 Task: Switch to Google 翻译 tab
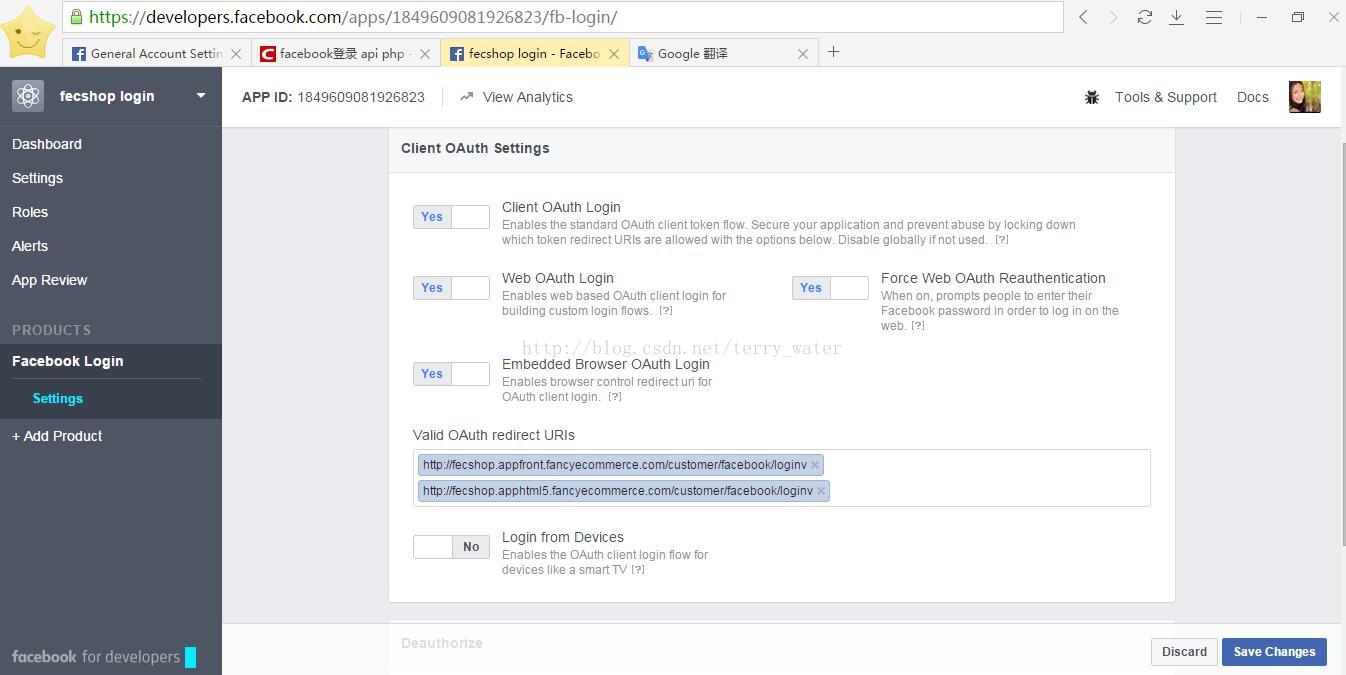(723, 54)
